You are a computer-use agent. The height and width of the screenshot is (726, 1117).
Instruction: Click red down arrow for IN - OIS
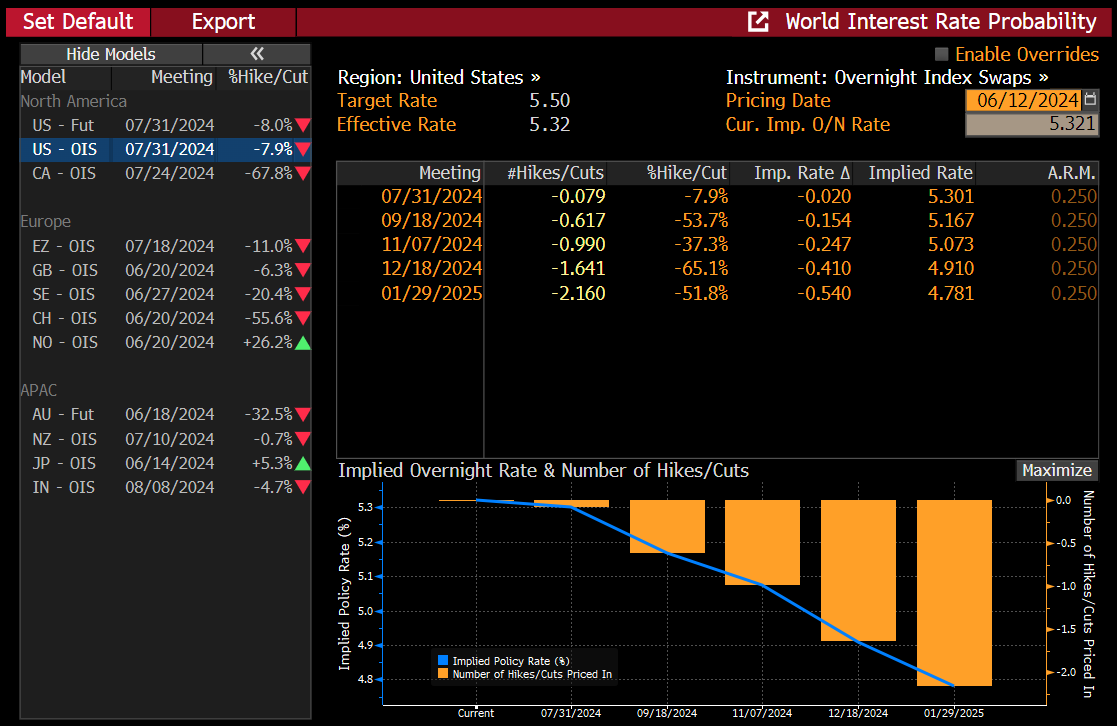(303, 487)
